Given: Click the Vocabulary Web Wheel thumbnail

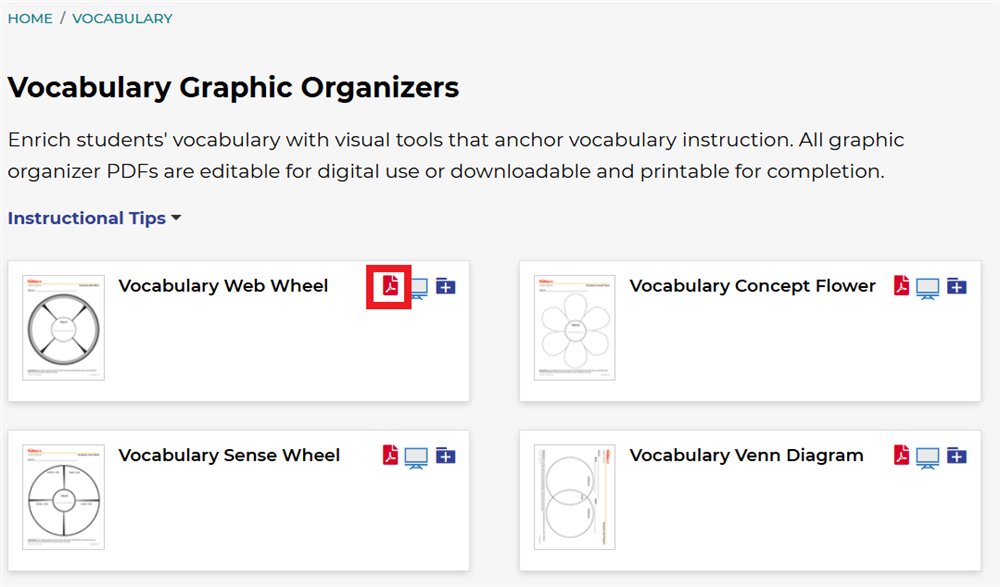Looking at the screenshot, I should (x=63, y=328).
